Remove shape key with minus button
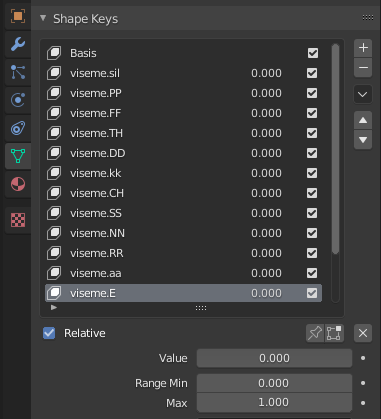 pos(363,68)
